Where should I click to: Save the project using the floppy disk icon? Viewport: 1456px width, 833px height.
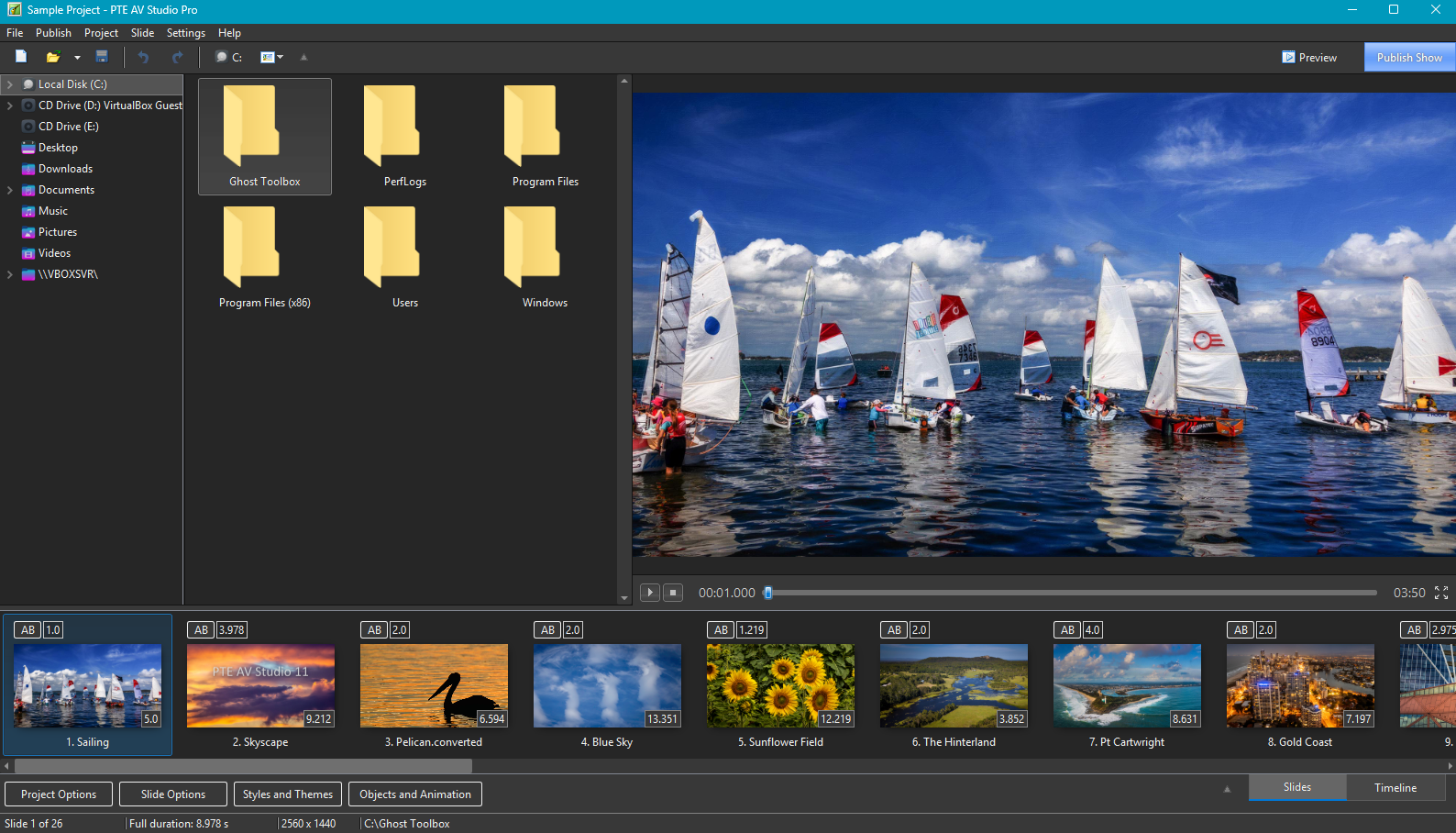pos(102,57)
